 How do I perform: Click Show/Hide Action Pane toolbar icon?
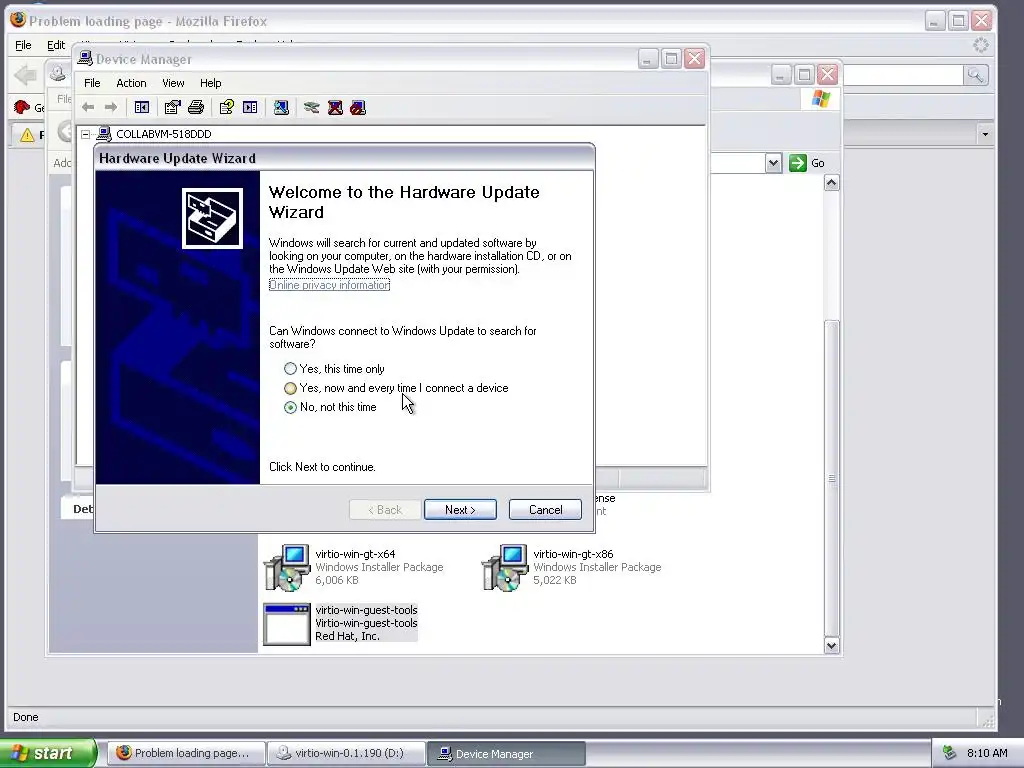(250, 108)
